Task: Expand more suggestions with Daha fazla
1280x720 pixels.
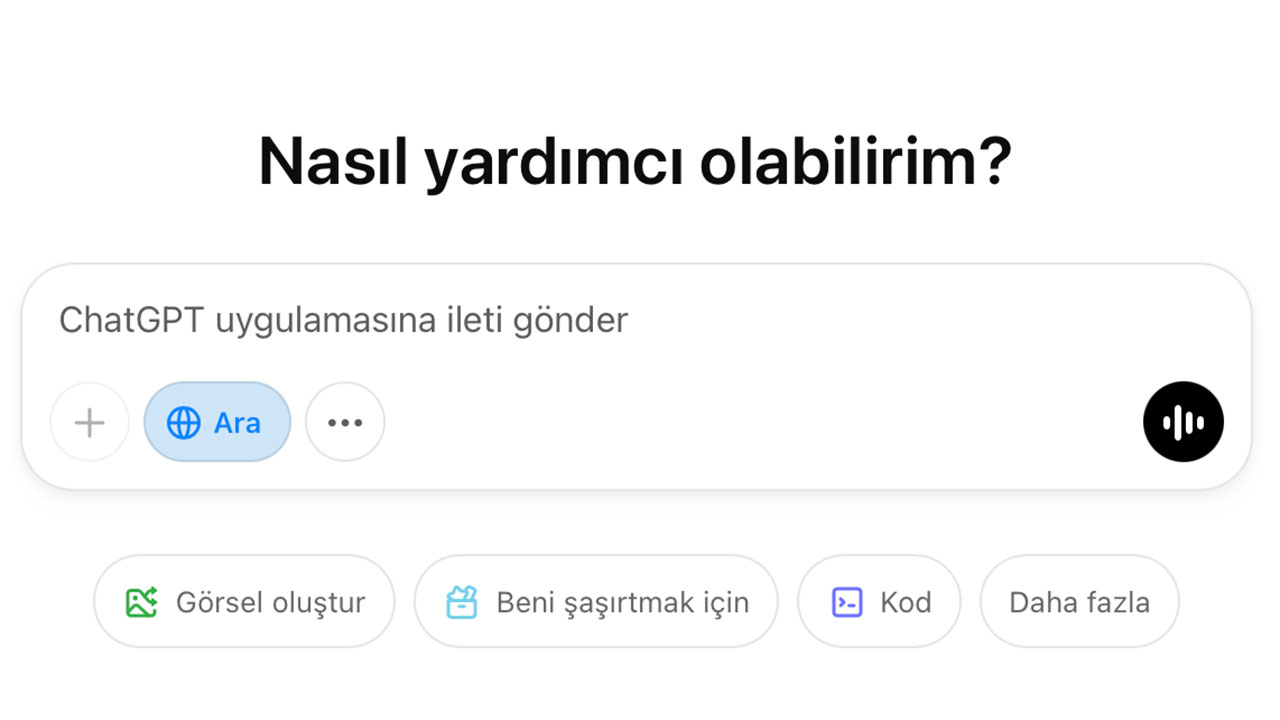Action: coord(1079,602)
